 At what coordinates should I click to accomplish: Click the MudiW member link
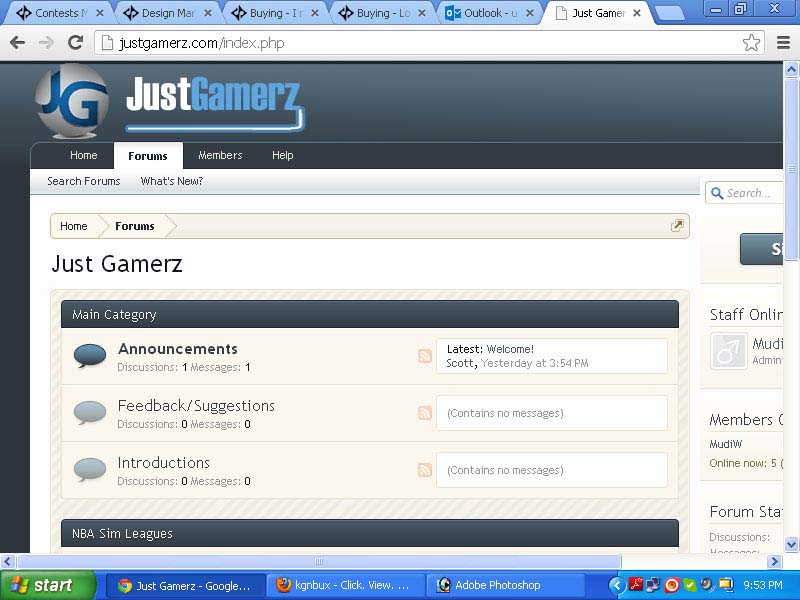726,444
